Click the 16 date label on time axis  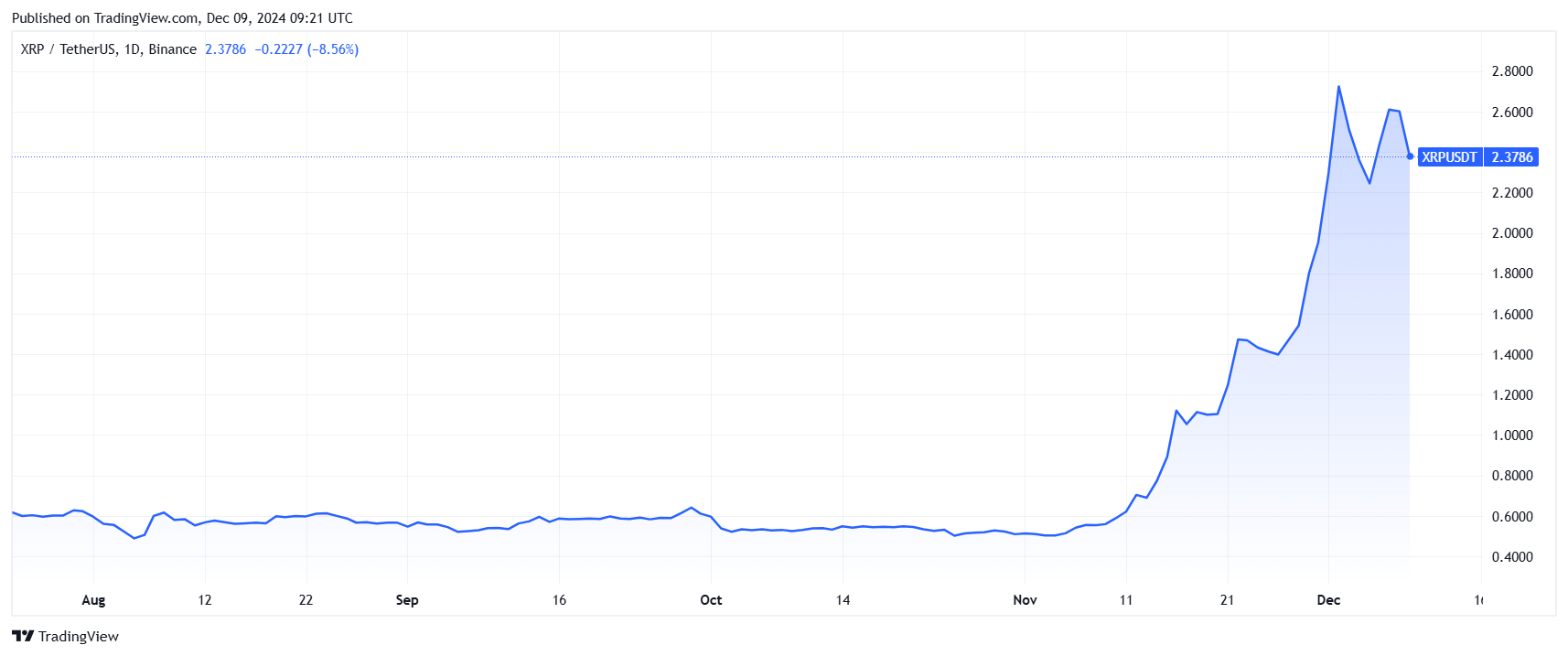click(x=559, y=600)
